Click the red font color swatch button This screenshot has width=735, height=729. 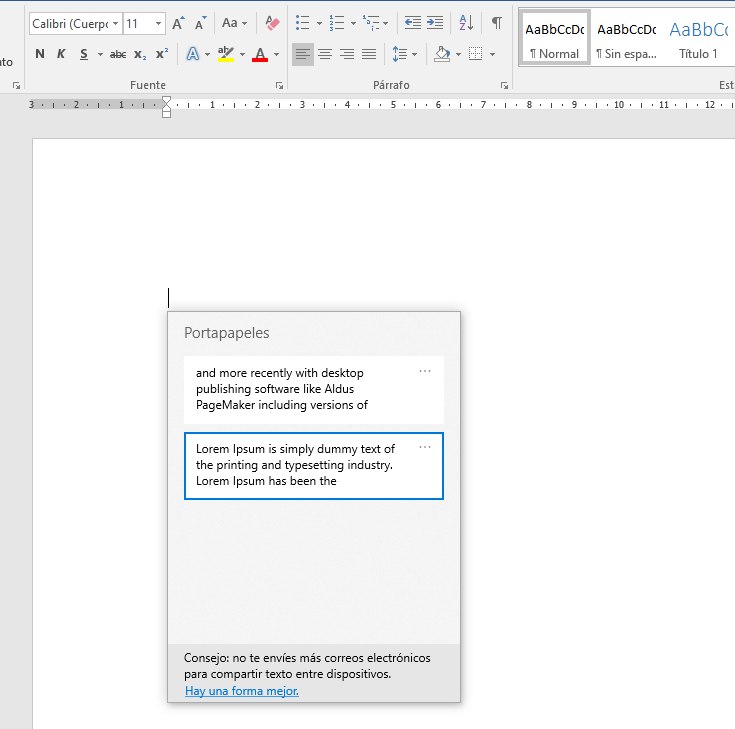pos(260,54)
